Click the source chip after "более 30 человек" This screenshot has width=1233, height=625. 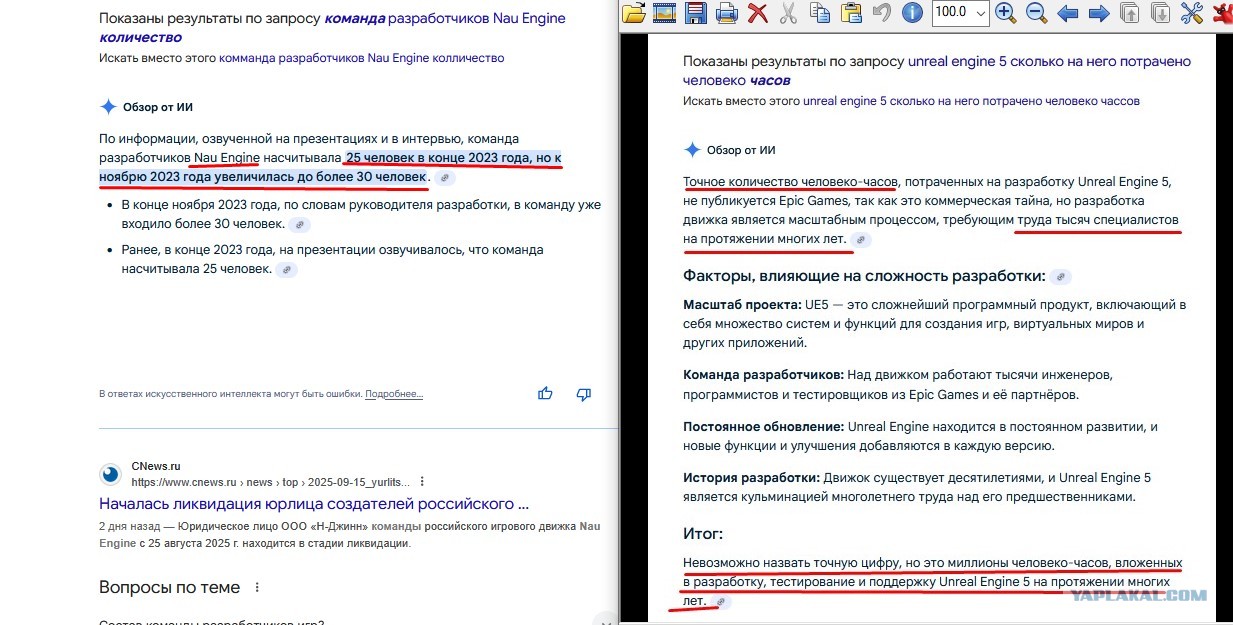coord(445,178)
